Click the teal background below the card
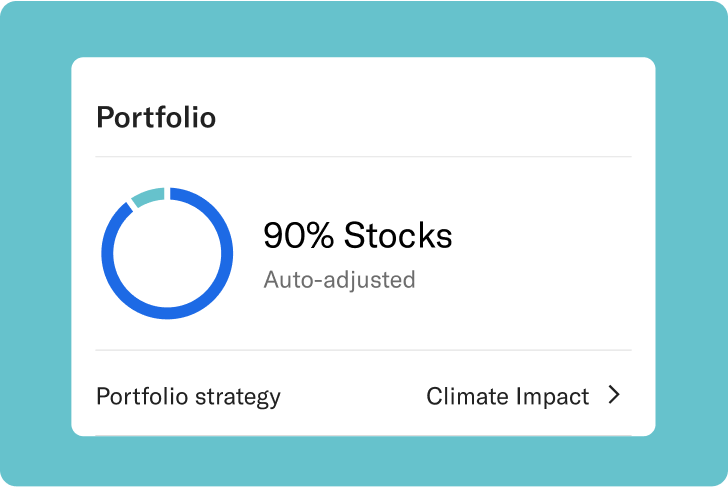 click(x=363, y=462)
